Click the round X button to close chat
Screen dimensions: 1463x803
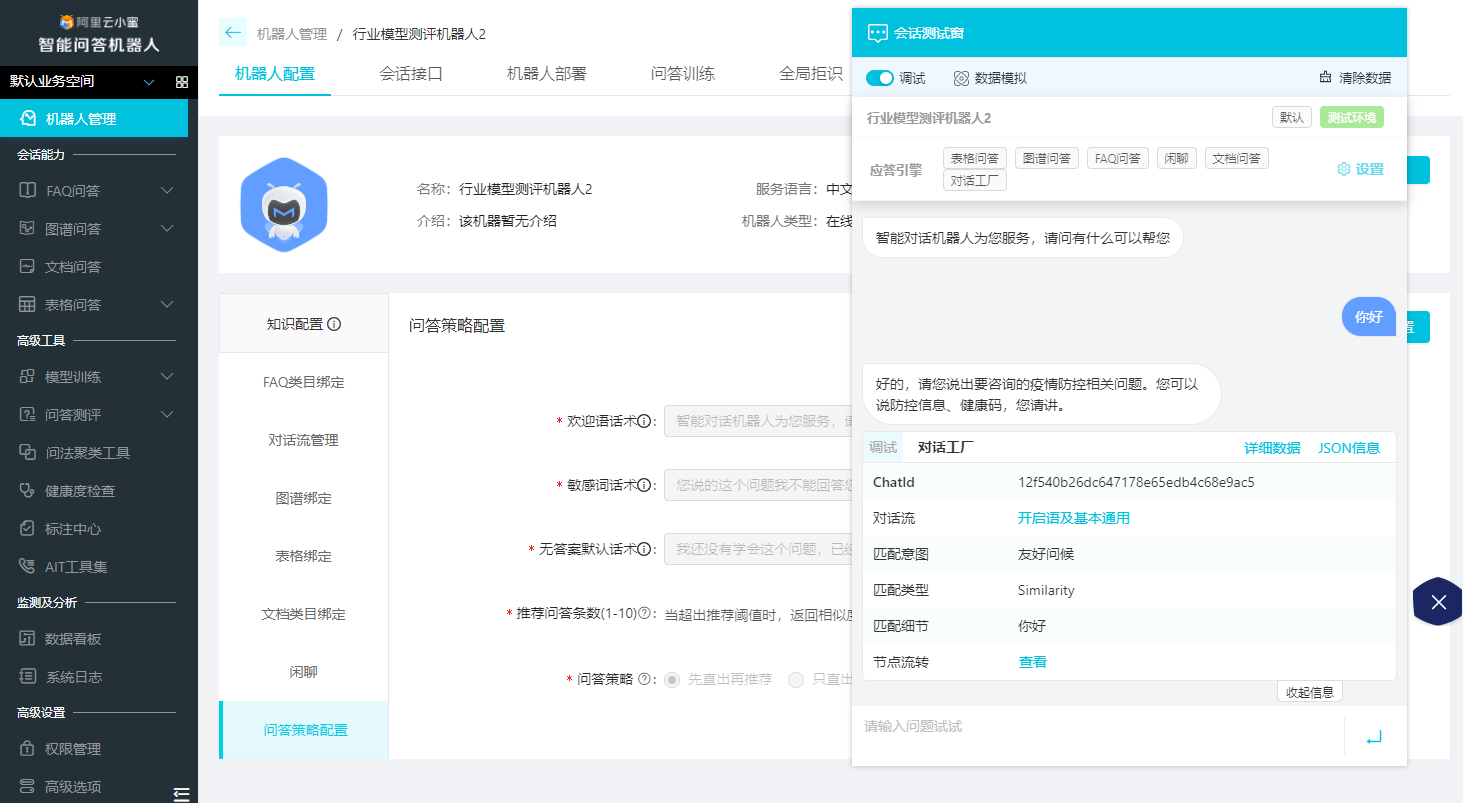(x=1438, y=602)
